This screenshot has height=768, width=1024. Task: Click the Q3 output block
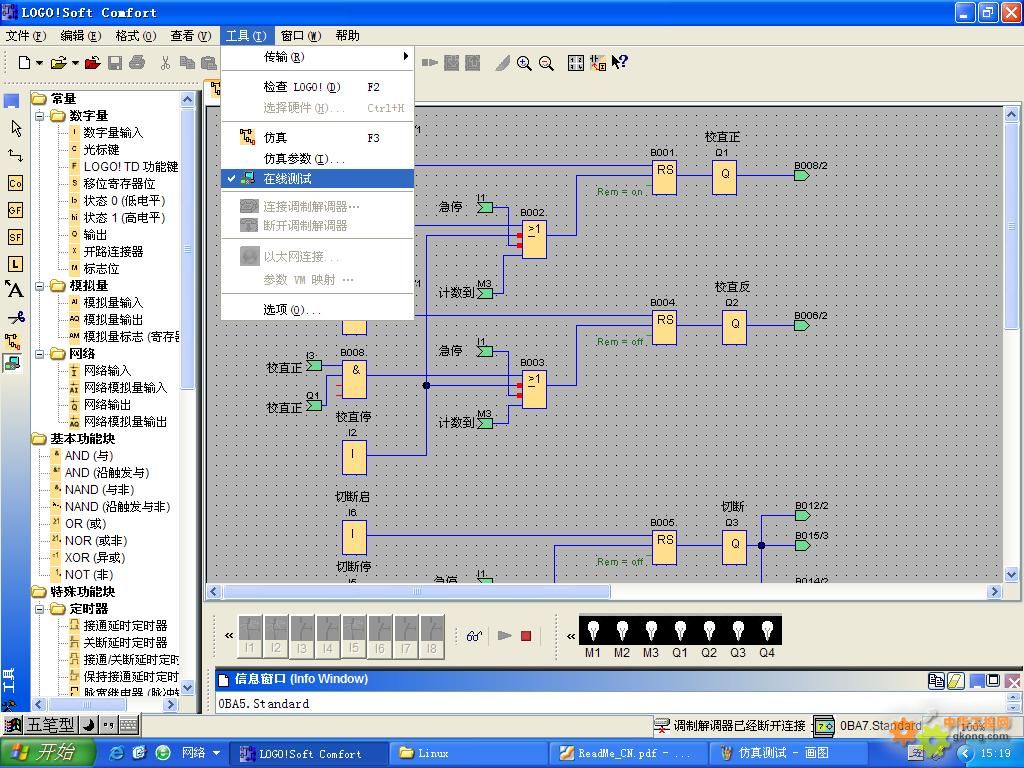tap(735, 547)
